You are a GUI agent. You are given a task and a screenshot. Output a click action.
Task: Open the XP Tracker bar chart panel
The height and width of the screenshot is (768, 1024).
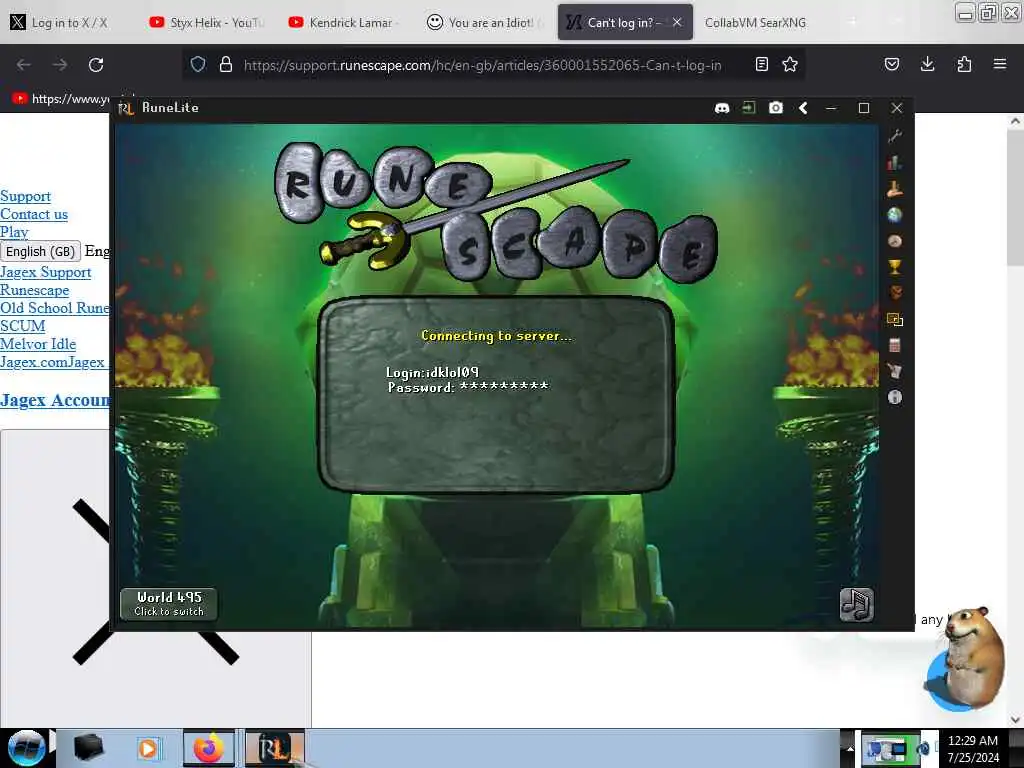tap(895, 163)
